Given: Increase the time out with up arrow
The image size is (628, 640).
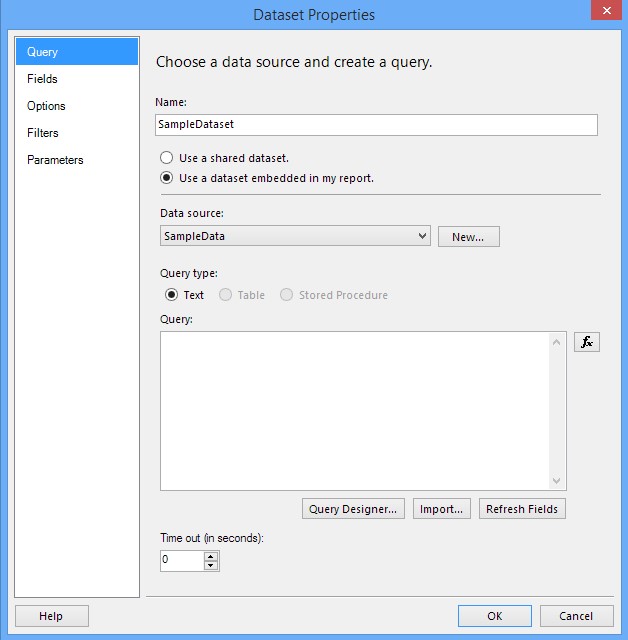Looking at the screenshot, I should (x=211, y=556).
